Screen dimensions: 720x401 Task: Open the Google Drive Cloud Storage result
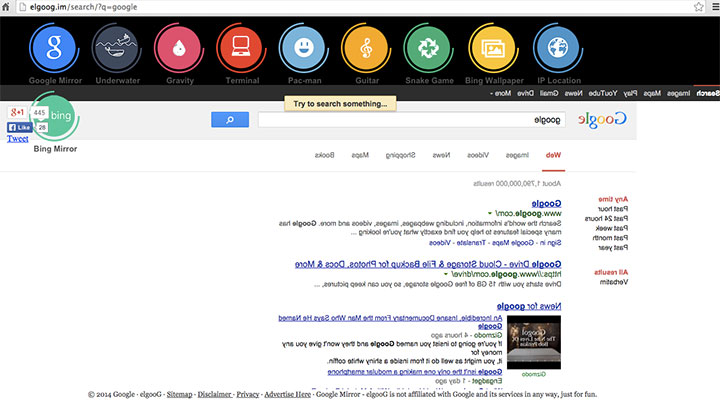[428, 265]
